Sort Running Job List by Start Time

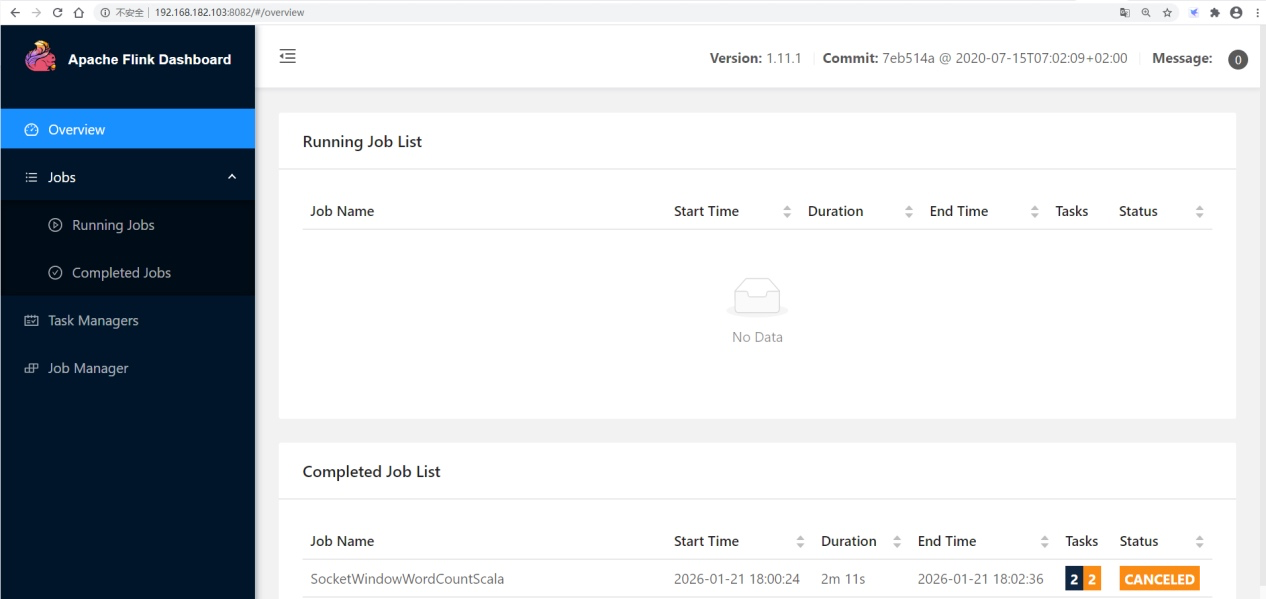[787, 212]
